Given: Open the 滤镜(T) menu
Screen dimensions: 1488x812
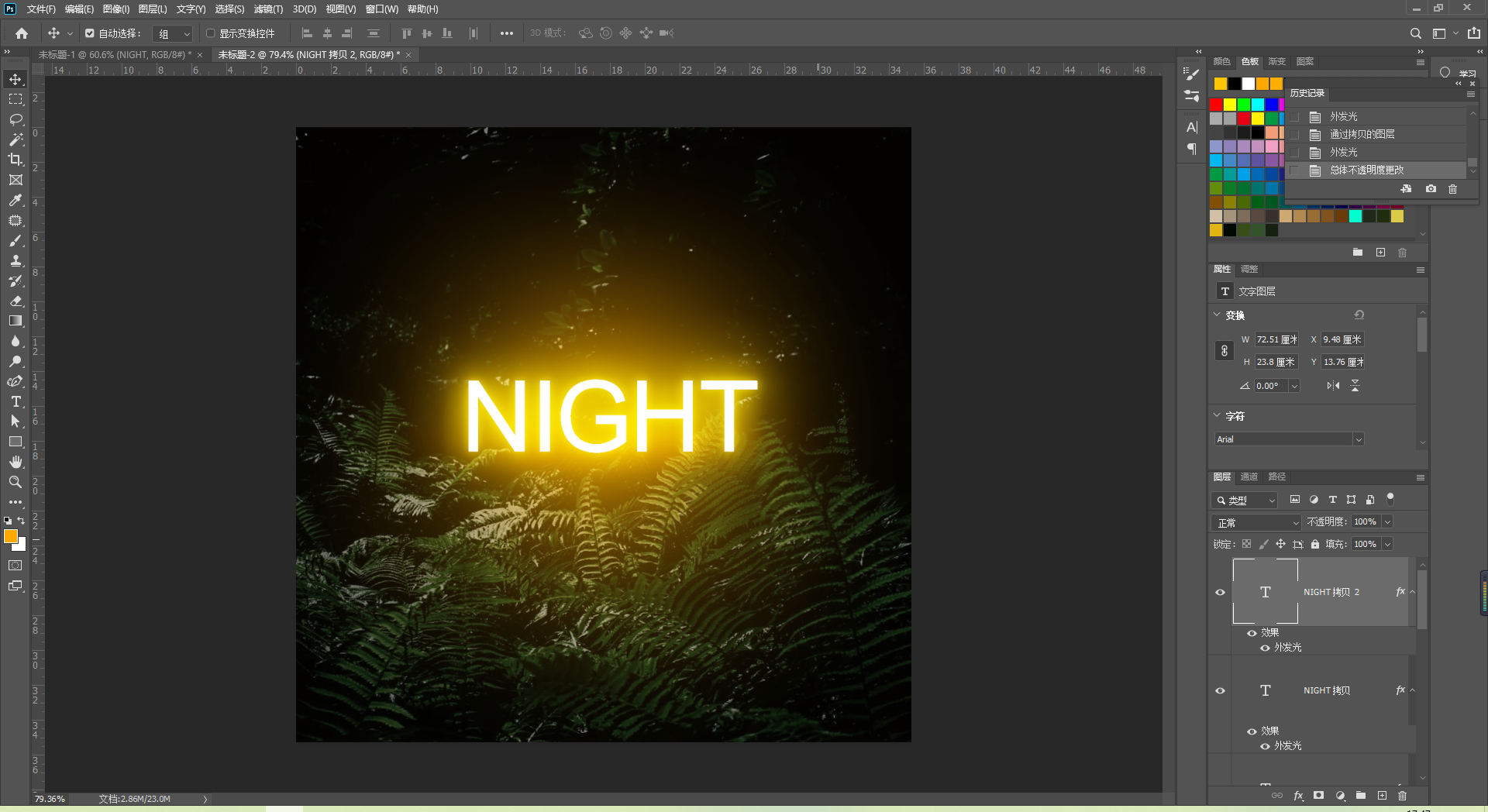Looking at the screenshot, I should [x=268, y=9].
